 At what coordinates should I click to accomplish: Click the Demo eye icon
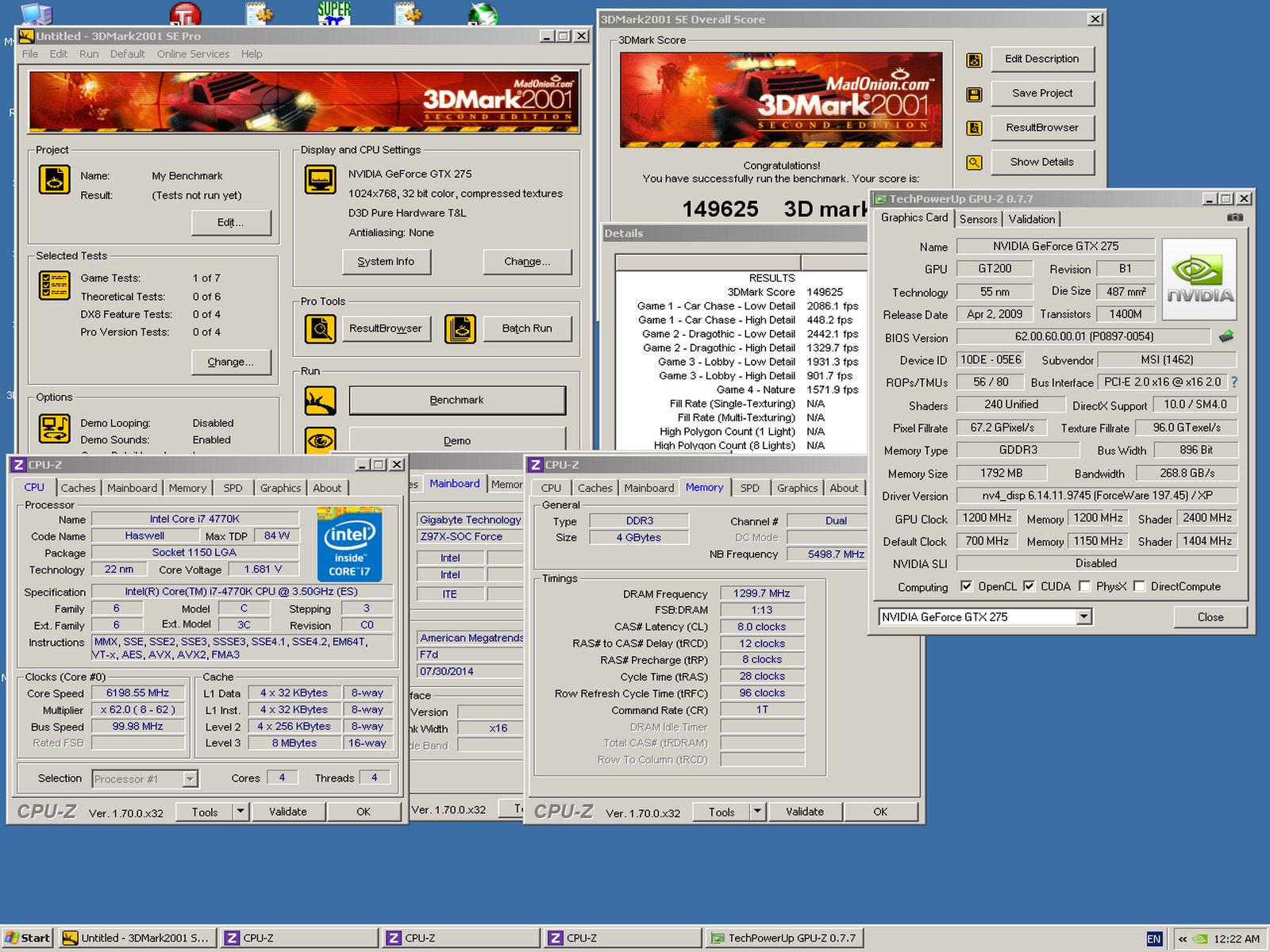321,440
